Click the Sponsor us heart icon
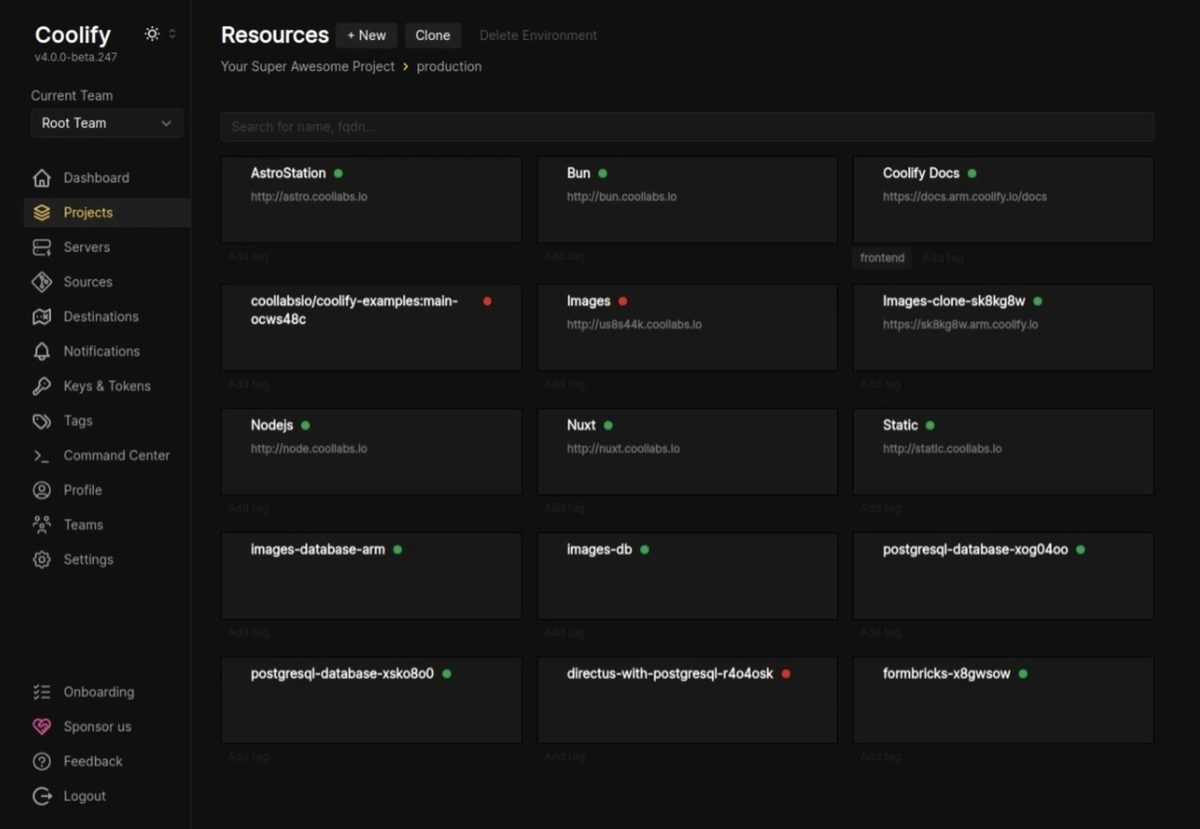The image size is (1200, 829). [42, 727]
